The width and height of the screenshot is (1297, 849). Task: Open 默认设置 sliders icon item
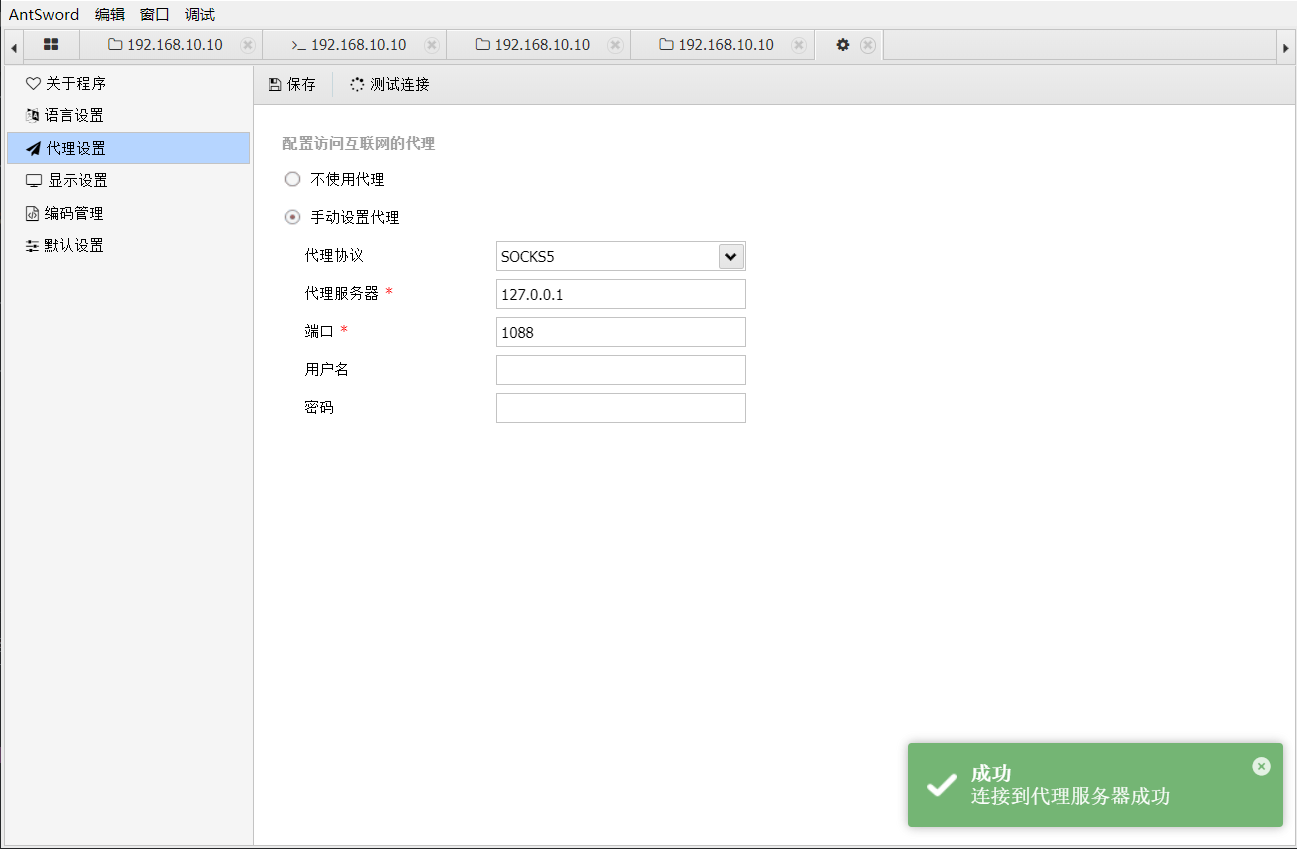pyautogui.click(x=33, y=246)
